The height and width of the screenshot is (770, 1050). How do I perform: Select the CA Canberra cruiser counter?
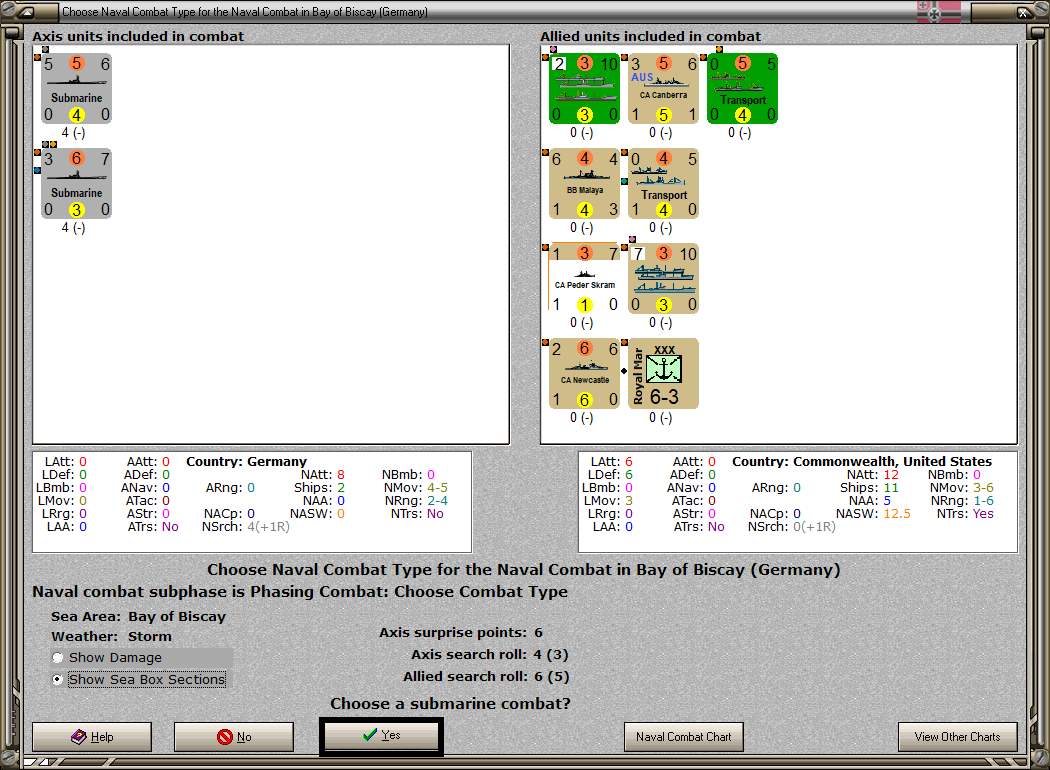(663, 88)
